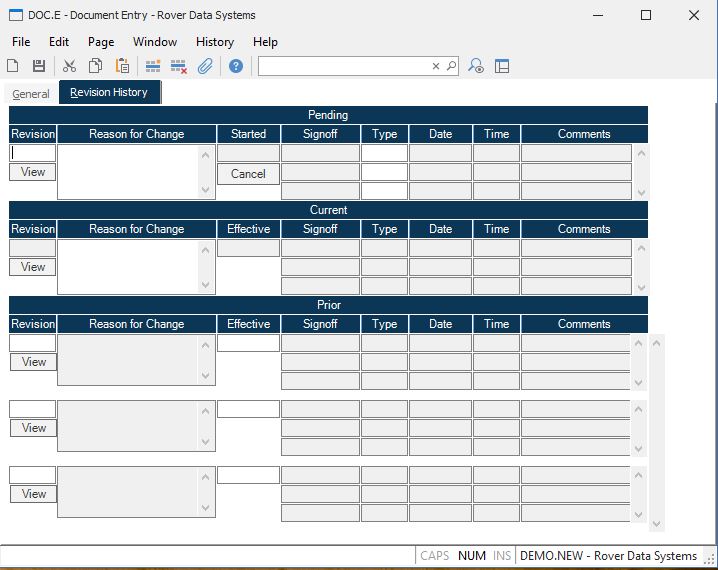718x570 pixels.
Task: Click the New document icon
Action: 13,66
